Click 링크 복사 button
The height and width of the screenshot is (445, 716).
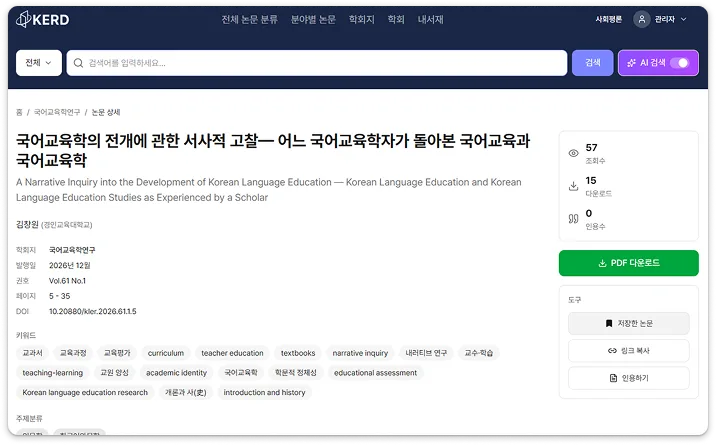pyautogui.click(x=629, y=351)
